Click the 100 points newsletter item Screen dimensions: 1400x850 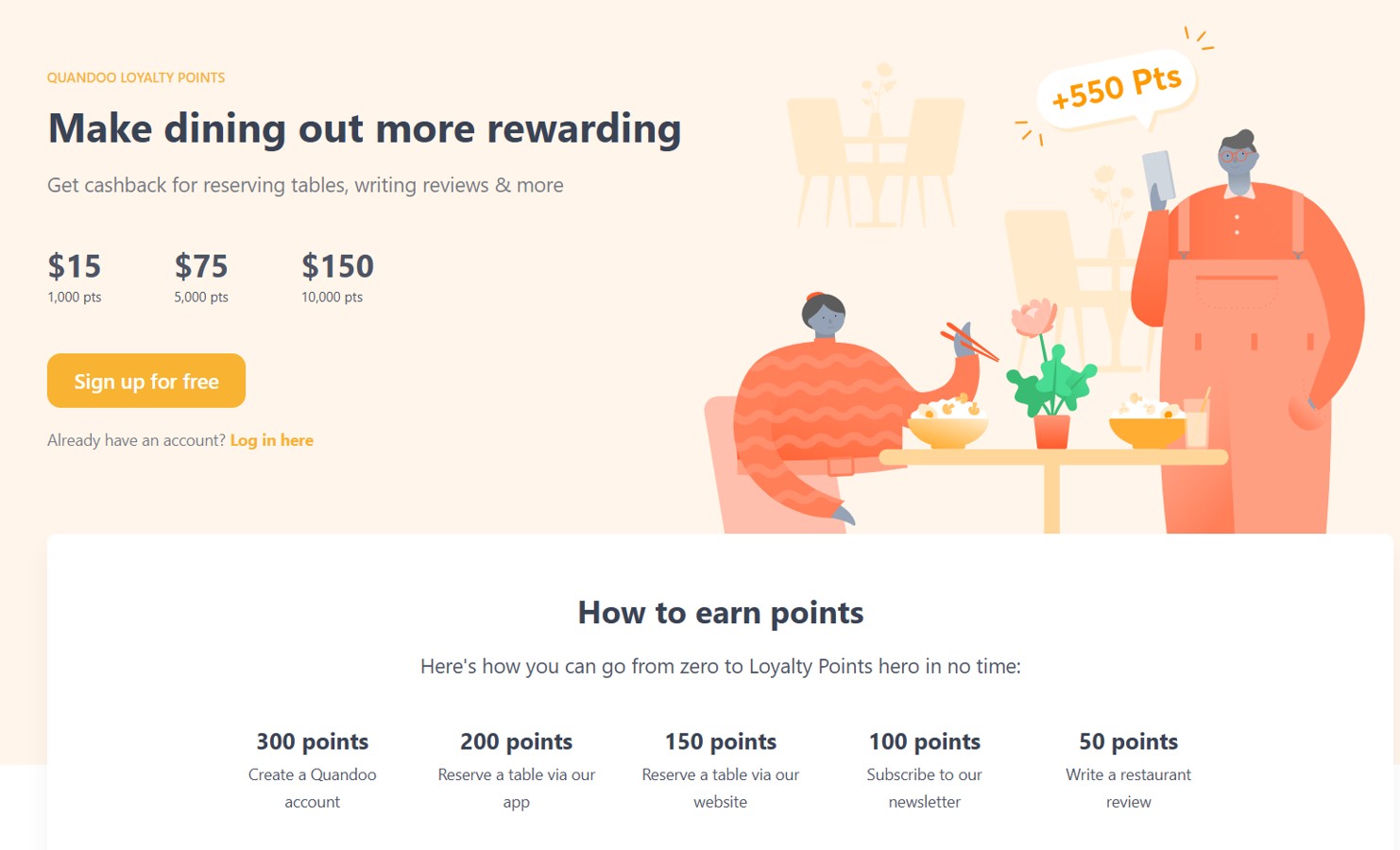tap(924, 770)
